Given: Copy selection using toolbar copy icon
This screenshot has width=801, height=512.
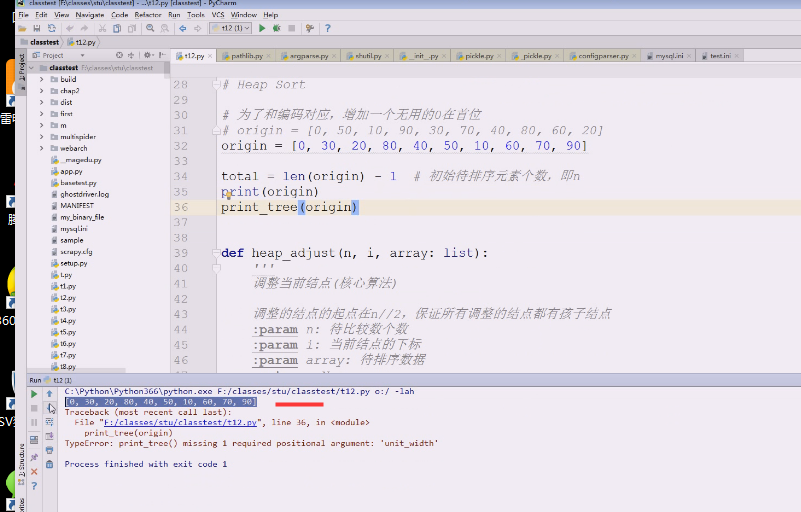Looking at the screenshot, I should (117, 29).
